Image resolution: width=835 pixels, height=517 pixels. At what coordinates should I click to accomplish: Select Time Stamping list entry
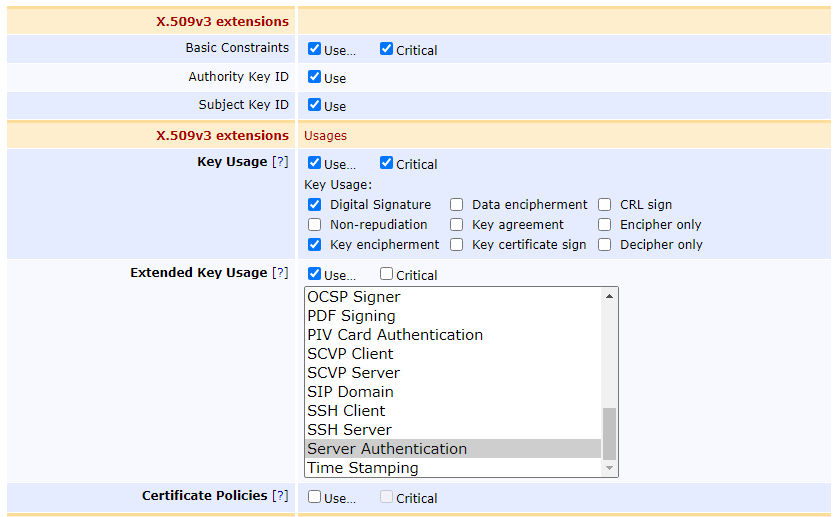[x=363, y=468]
